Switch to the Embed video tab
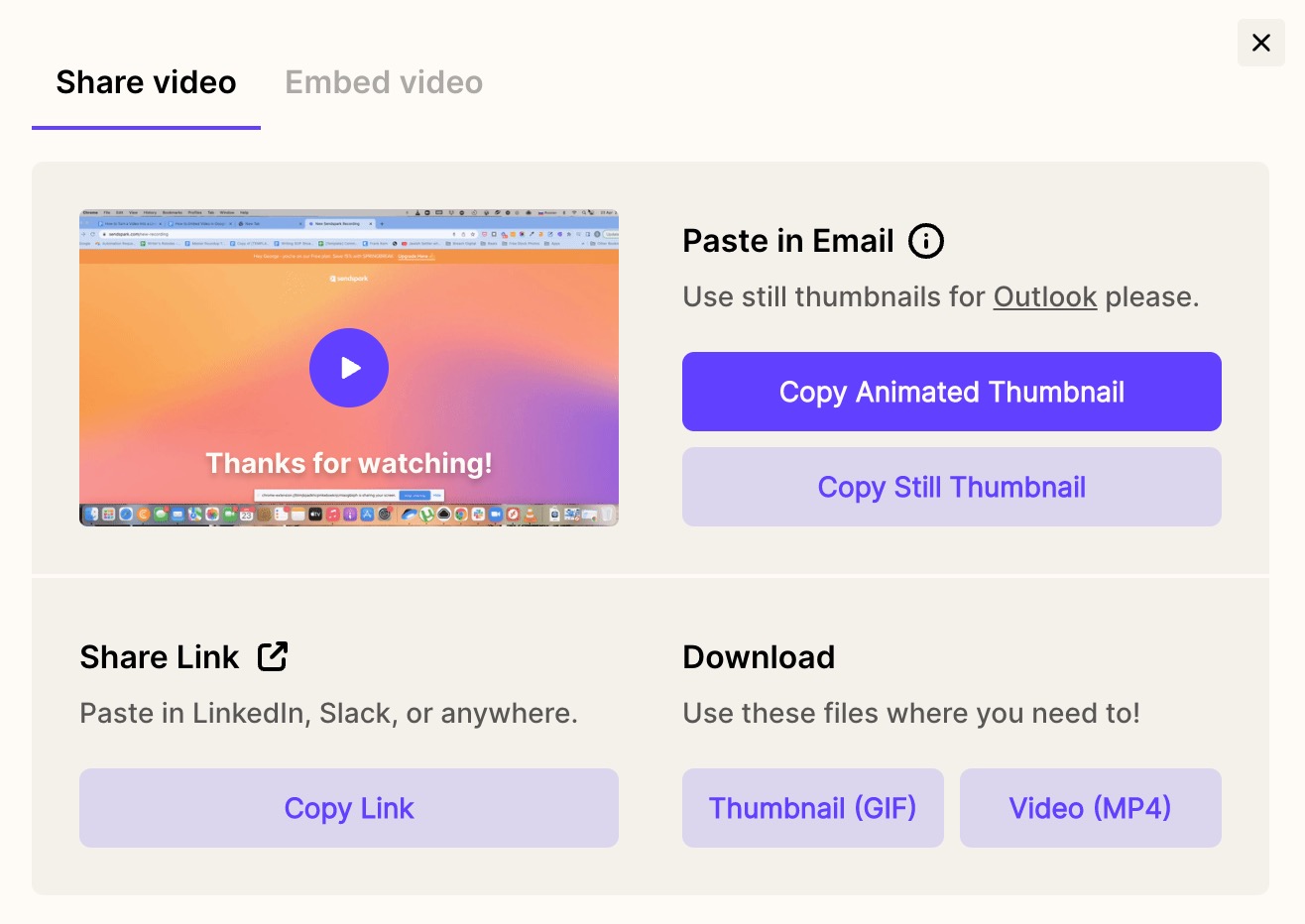Image resolution: width=1305 pixels, height=924 pixels. click(x=384, y=82)
